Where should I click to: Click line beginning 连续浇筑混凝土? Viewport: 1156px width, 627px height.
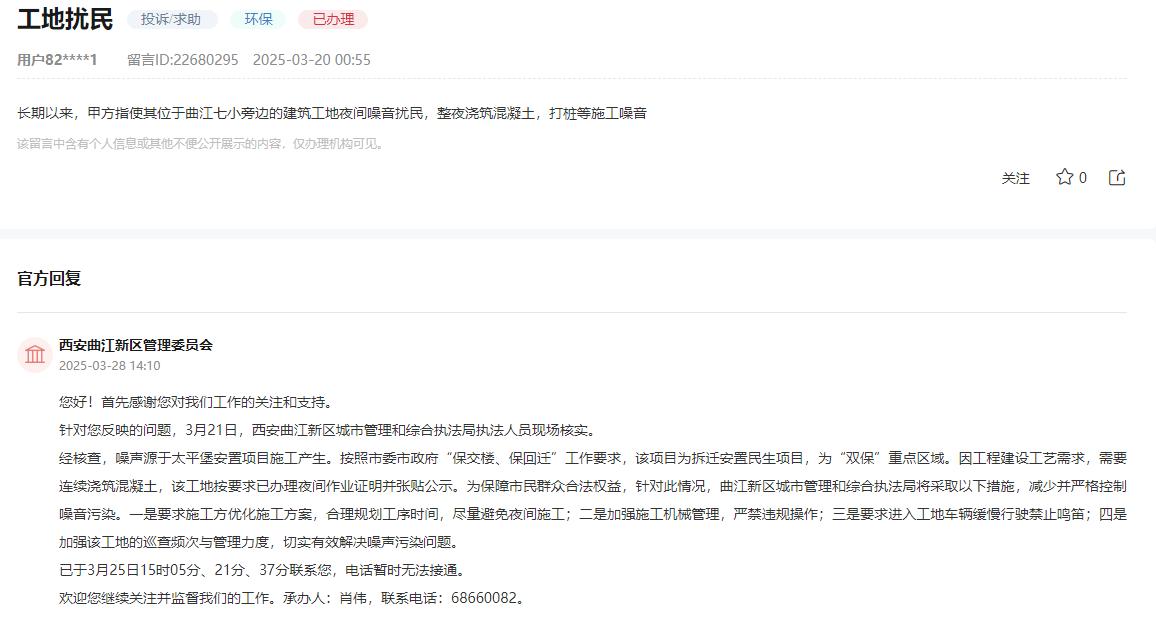pyautogui.click(x=593, y=486)
